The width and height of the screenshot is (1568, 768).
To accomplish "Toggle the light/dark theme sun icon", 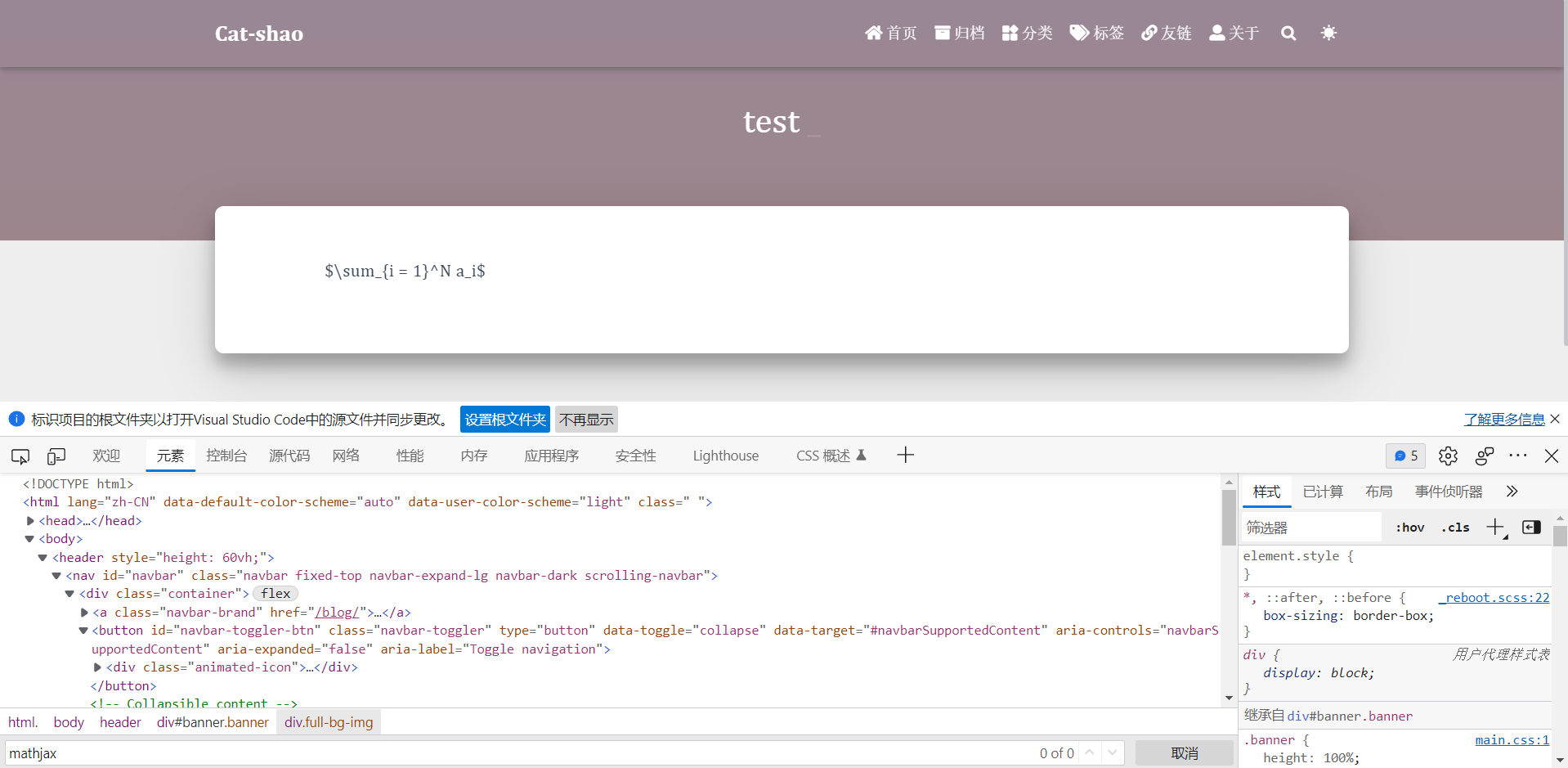I will point(1328,33).
